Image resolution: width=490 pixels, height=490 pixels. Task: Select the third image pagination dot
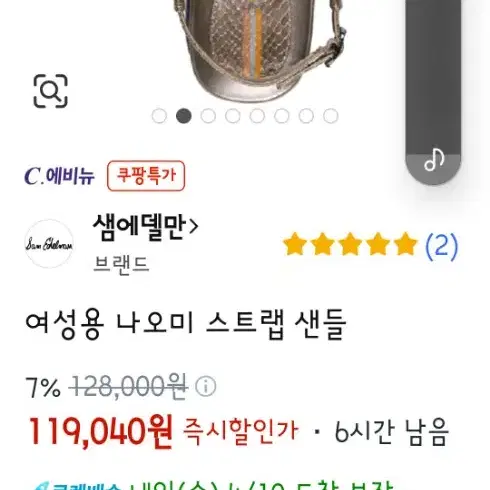click(208, 116)
